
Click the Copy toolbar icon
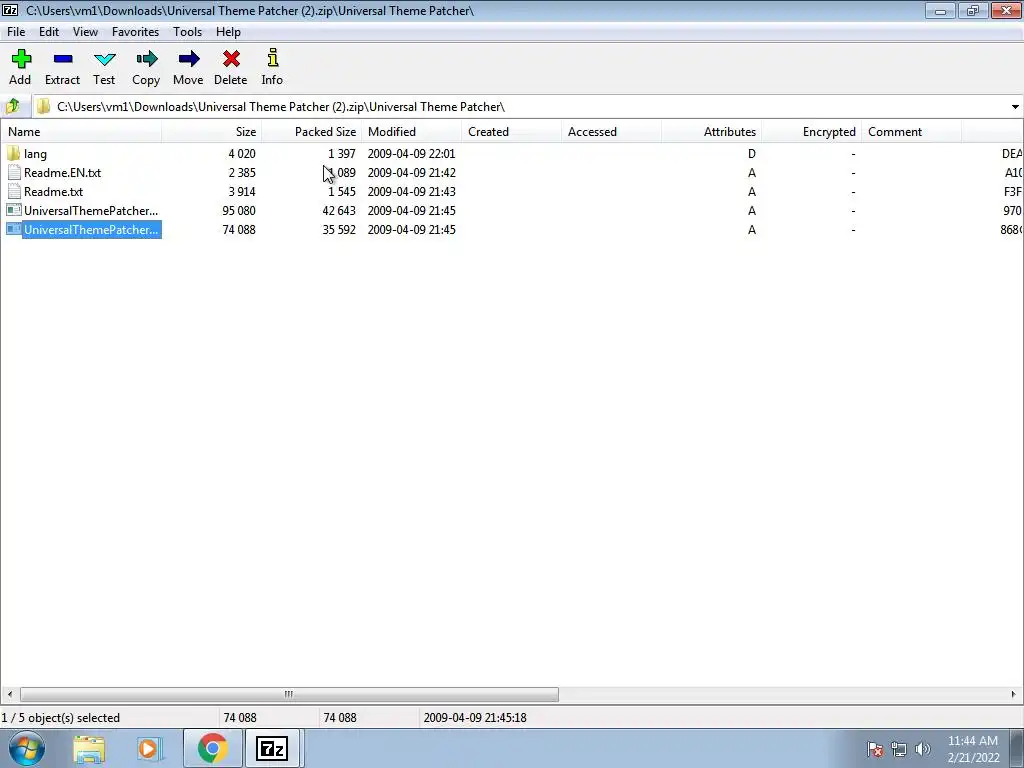pyautogui.click(x=146, y=59)
